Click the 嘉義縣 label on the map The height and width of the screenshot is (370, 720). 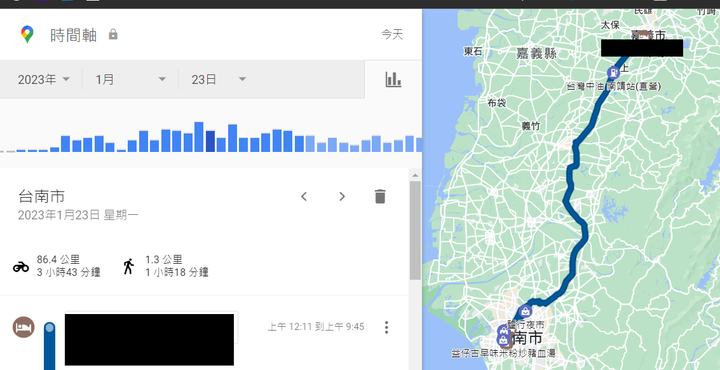(536, 54)
